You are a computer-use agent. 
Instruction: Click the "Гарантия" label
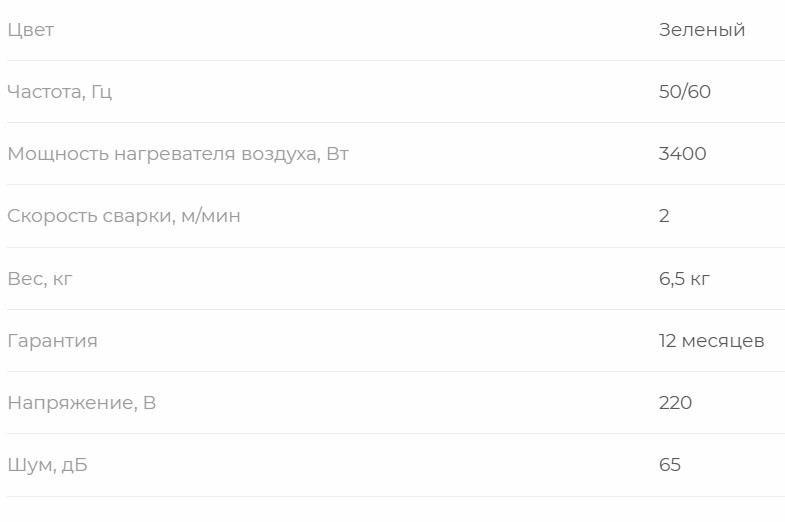click(52, 341)
